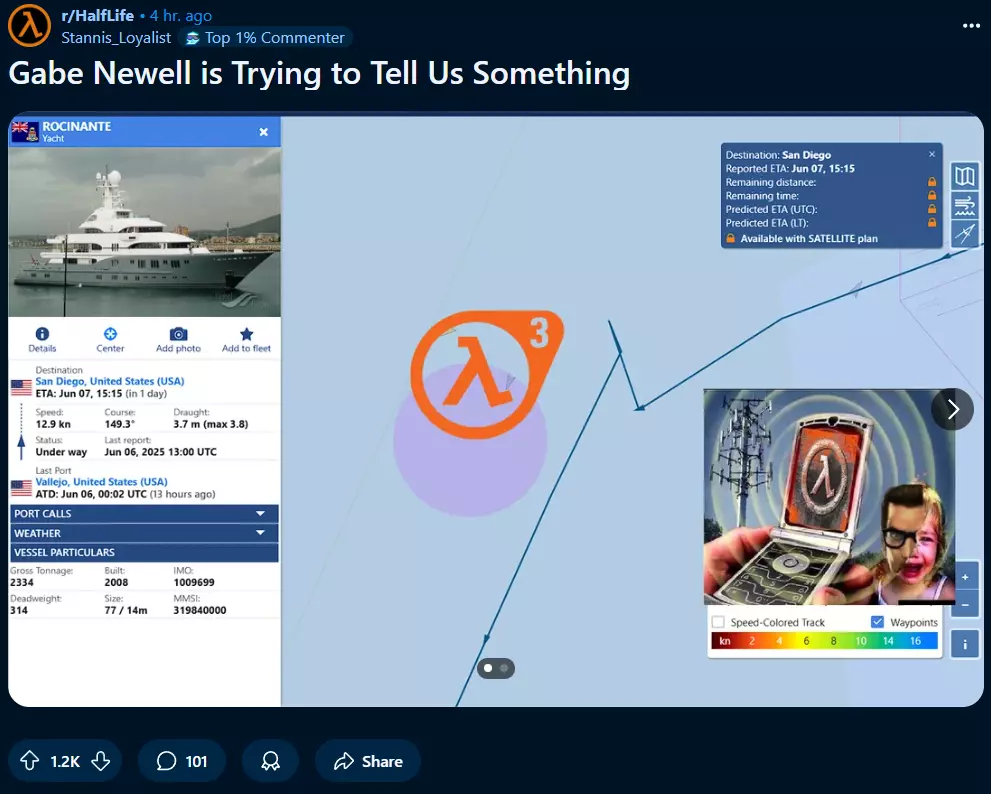Click the ROCINANTE vessel name header
991x794 pixels.
pyautogui.click(x=76, y=126)
